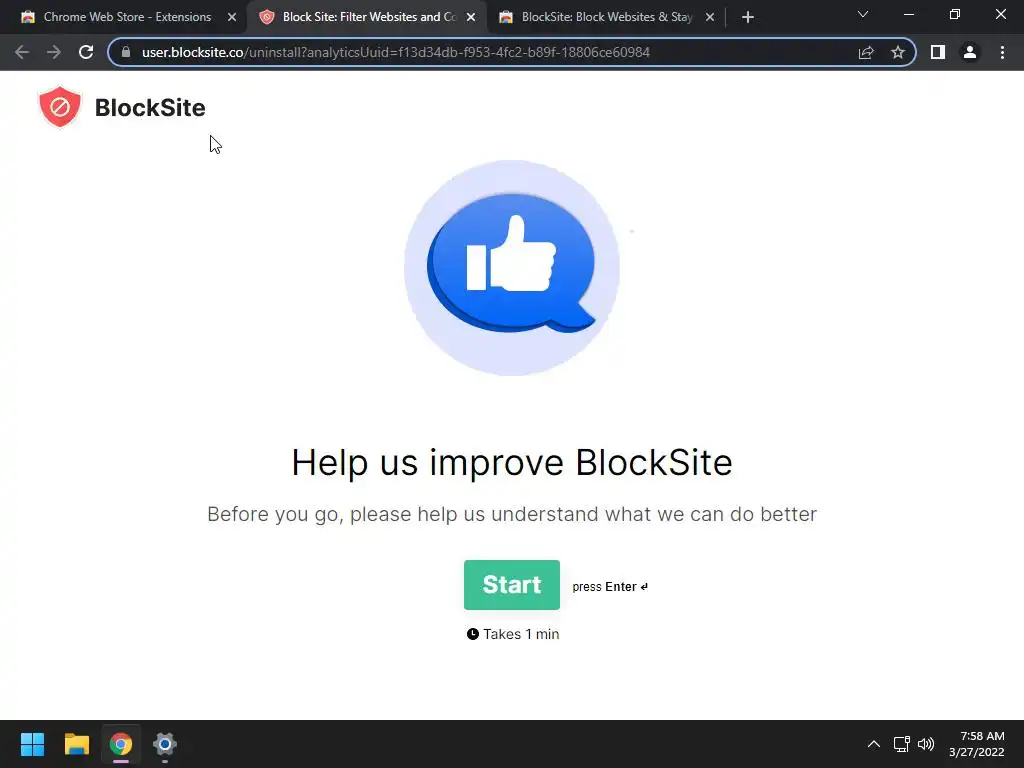Image resolution: width=1024 pixels, height=768 pixels.
Task: Share this page via the share icon
Action: click(866, 52)
